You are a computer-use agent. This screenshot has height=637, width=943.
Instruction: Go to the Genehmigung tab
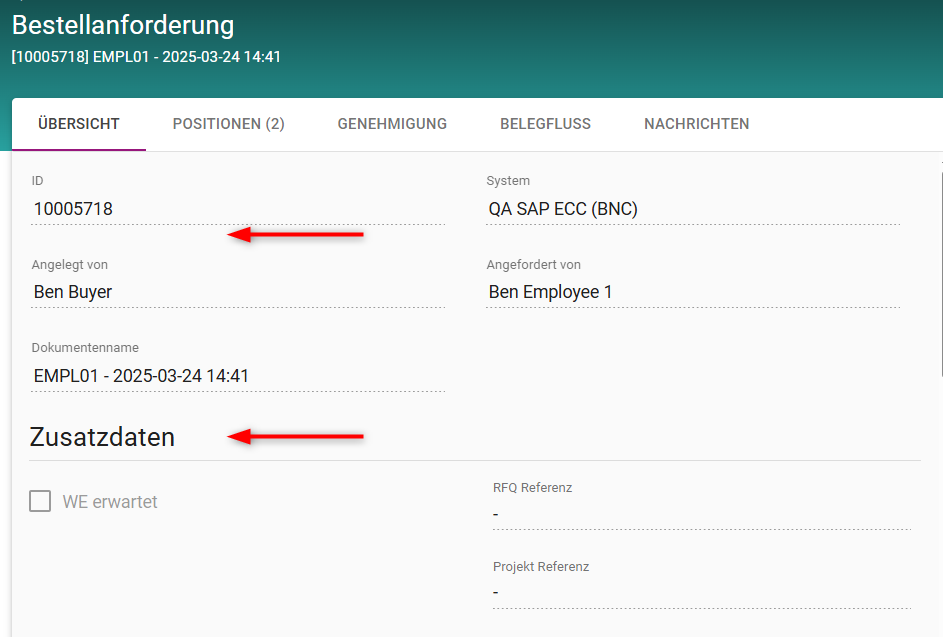coord(392,124)
